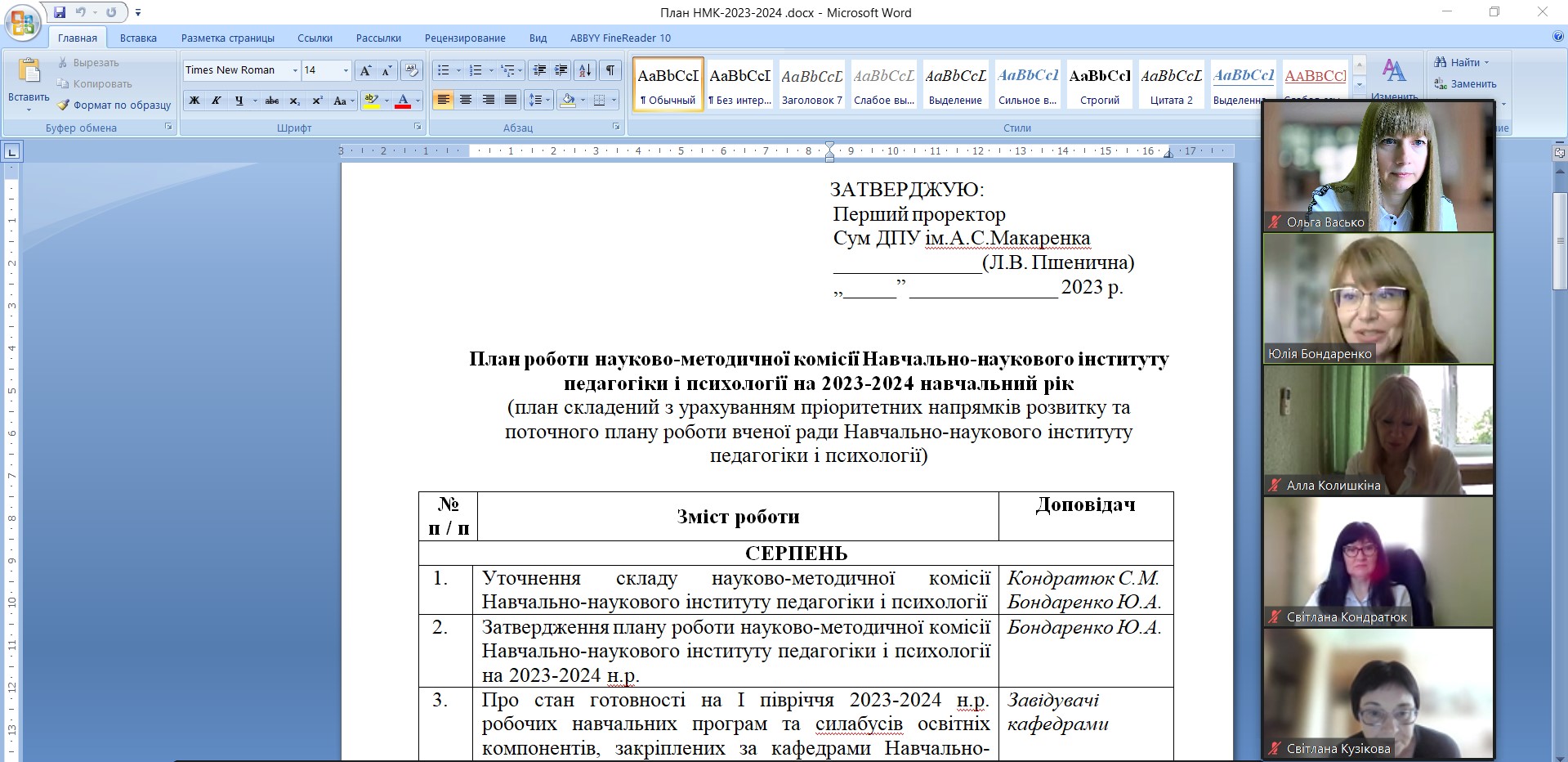The width and height of the screenshot is (1568, 762).
Task: Apply the Без интервала style
Action: point(739,83)
